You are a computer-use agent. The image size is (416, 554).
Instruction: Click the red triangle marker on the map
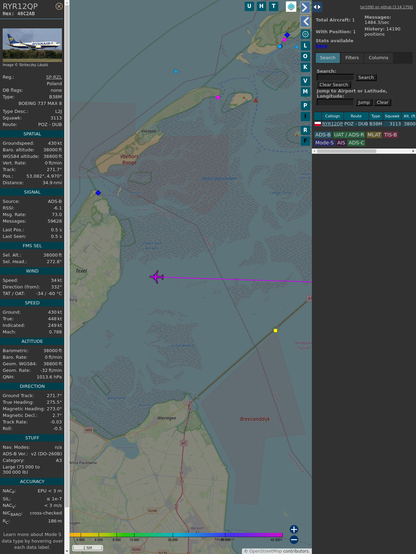(256, 100)
